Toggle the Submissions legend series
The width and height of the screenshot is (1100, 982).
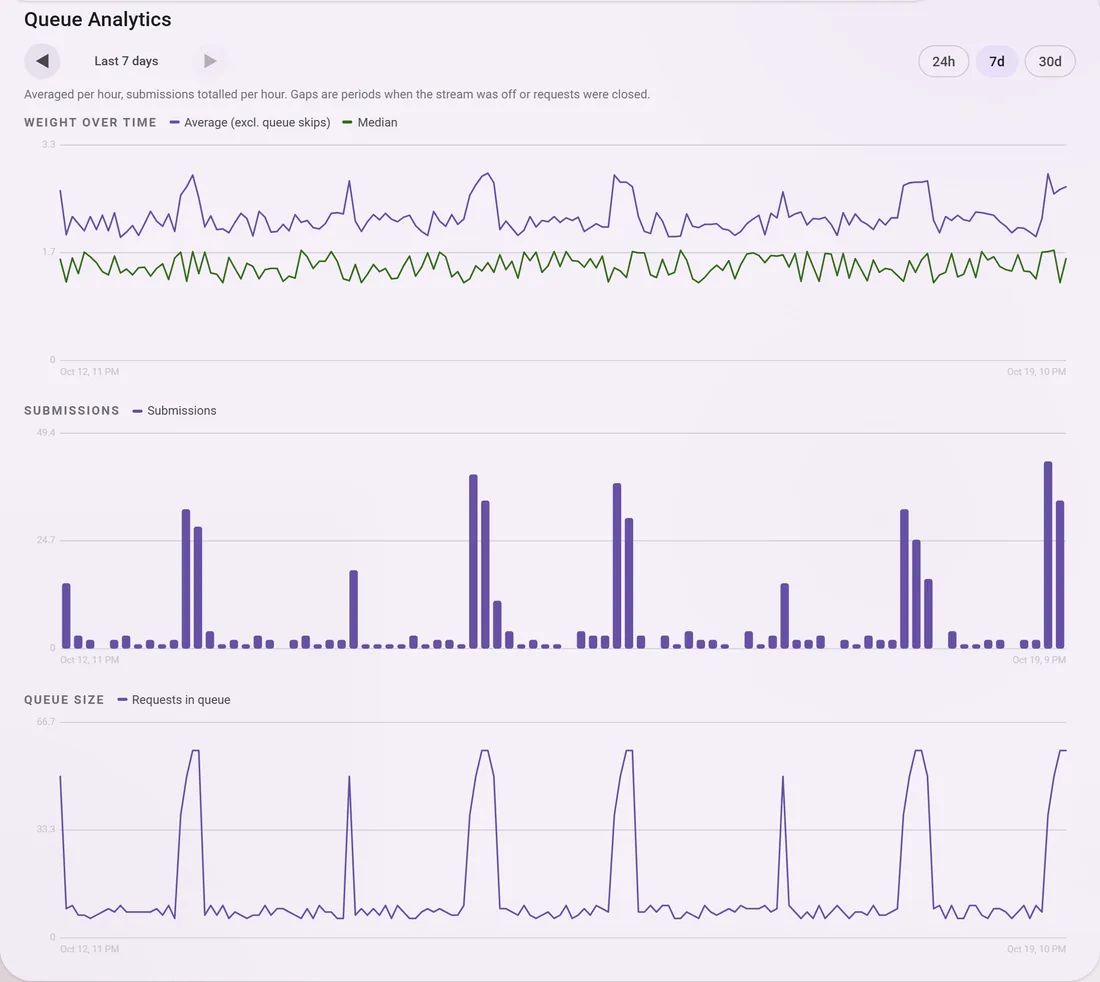[x=175, y=411]
